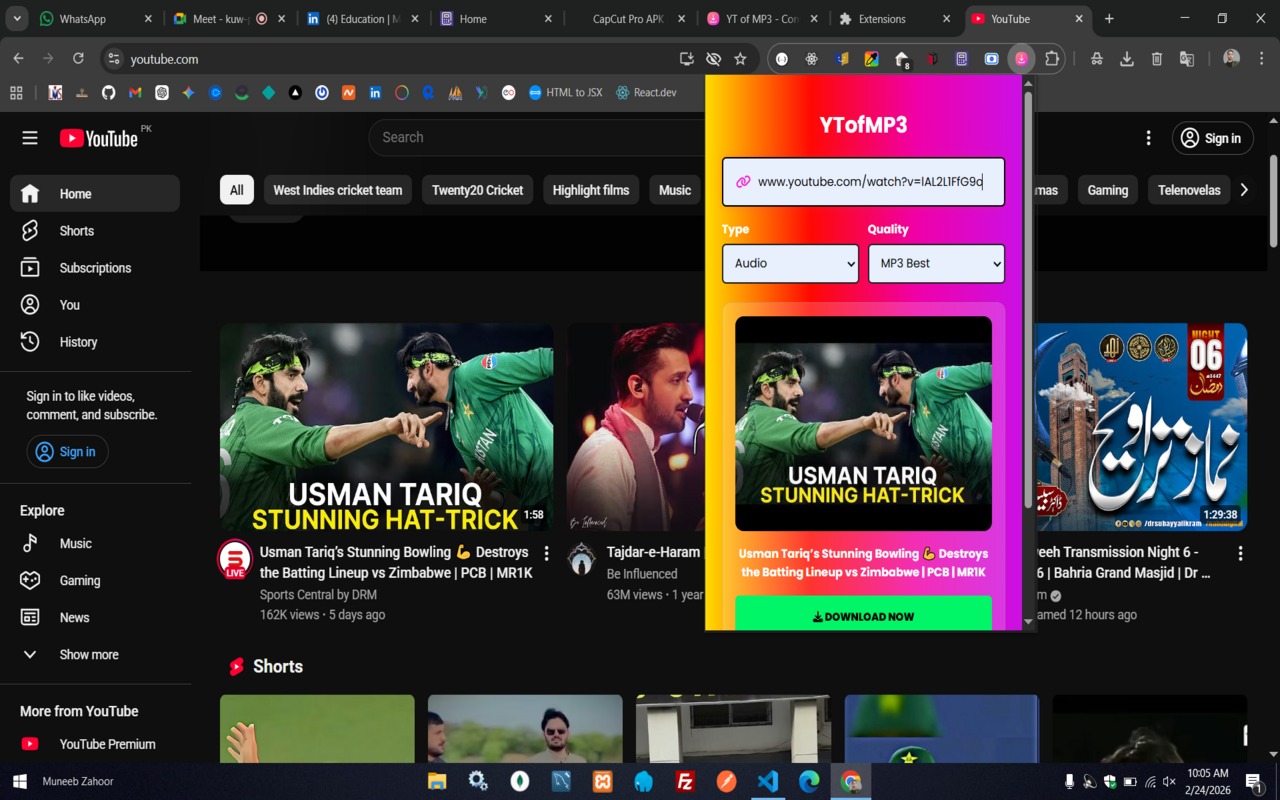Open Gaming under Explore in sidebar
The width and height of the screenshot is (1280, 800).
[x=95, y=581]
